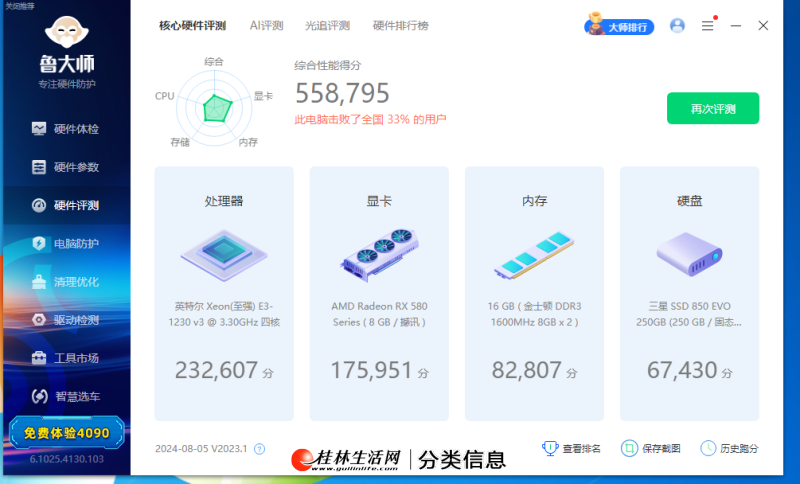
Task: Switch to the AI评测 tab
Action: pos(267,26)
